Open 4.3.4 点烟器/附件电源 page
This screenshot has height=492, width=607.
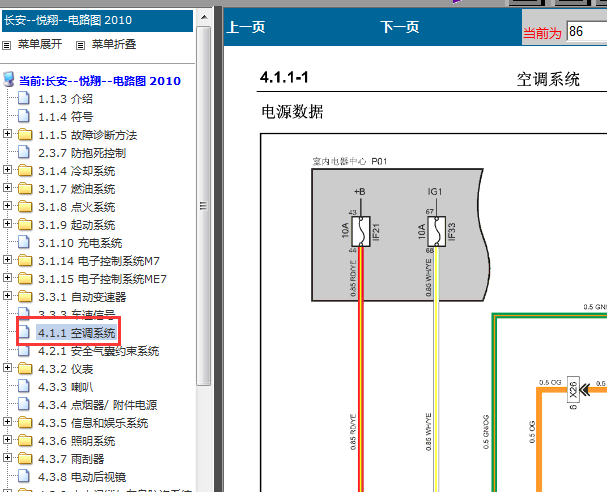coord(98,405)
